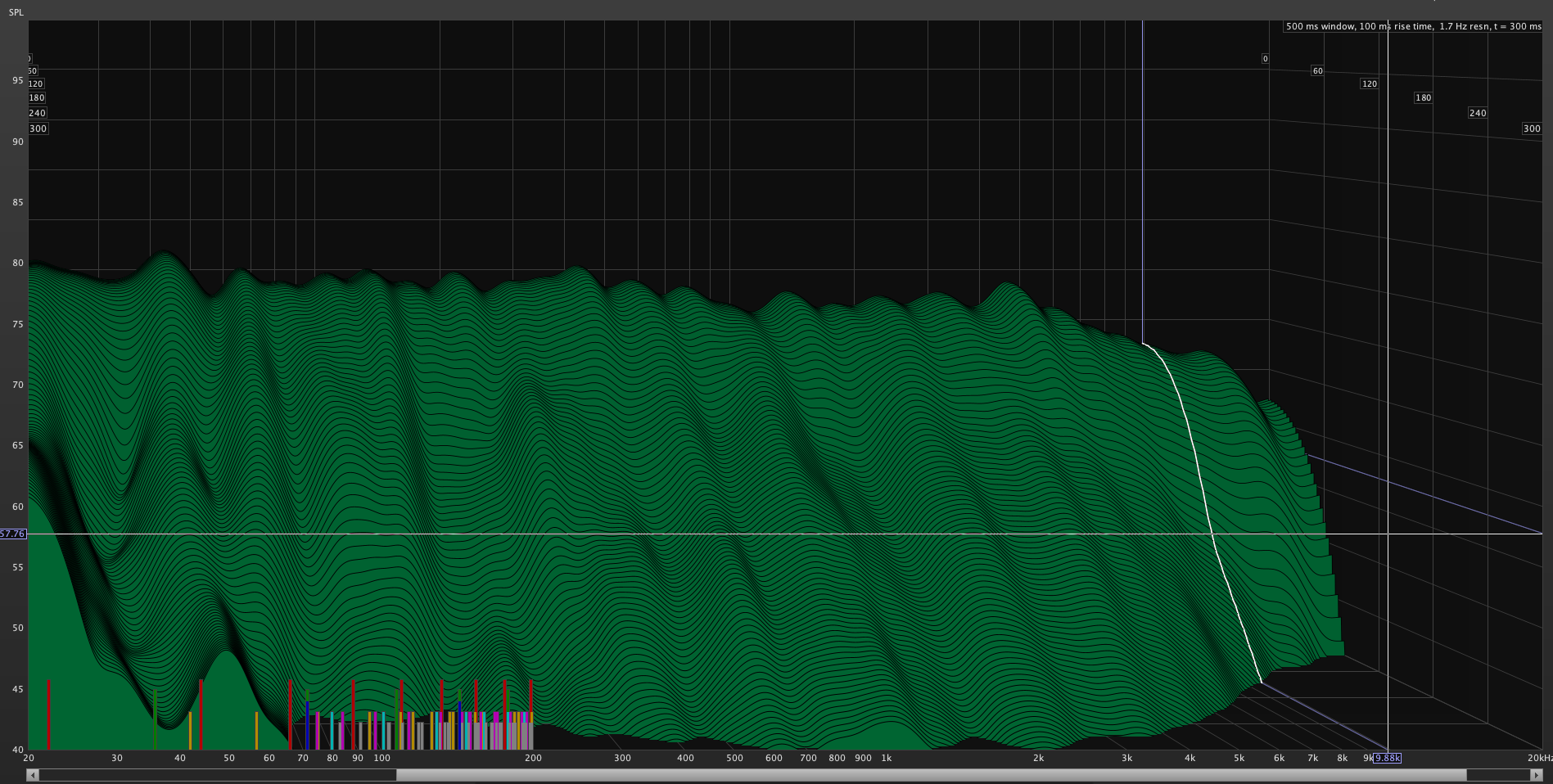Click the "800" label on the frequency axis
Image resolution: width=1553 pixels, height=784 pixels.
pyautogui.click(x=837, y=758)
